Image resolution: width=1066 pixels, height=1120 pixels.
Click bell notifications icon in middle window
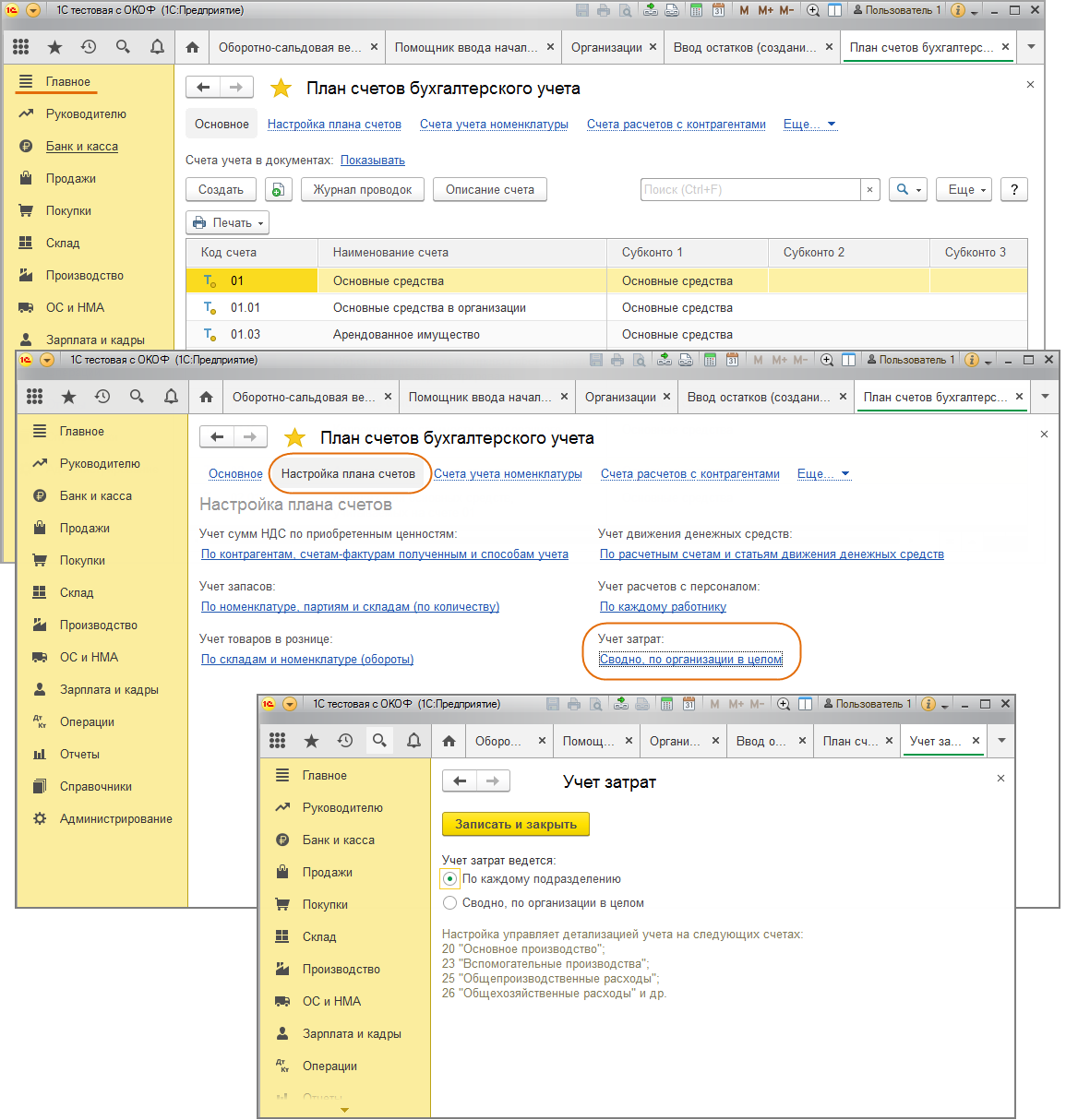pyautogui.click(x=171, y=397)
